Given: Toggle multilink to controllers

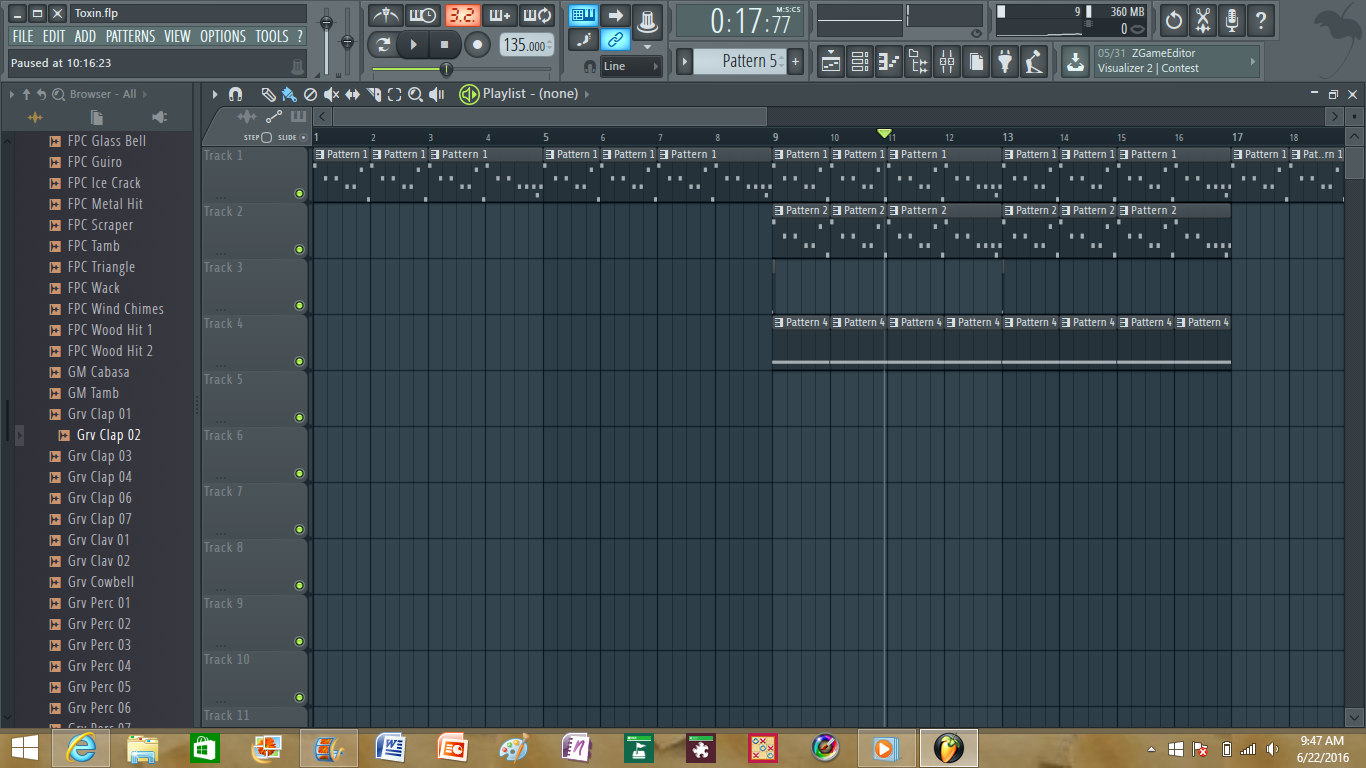Looking at the screenshot, I should coord(616,40).
